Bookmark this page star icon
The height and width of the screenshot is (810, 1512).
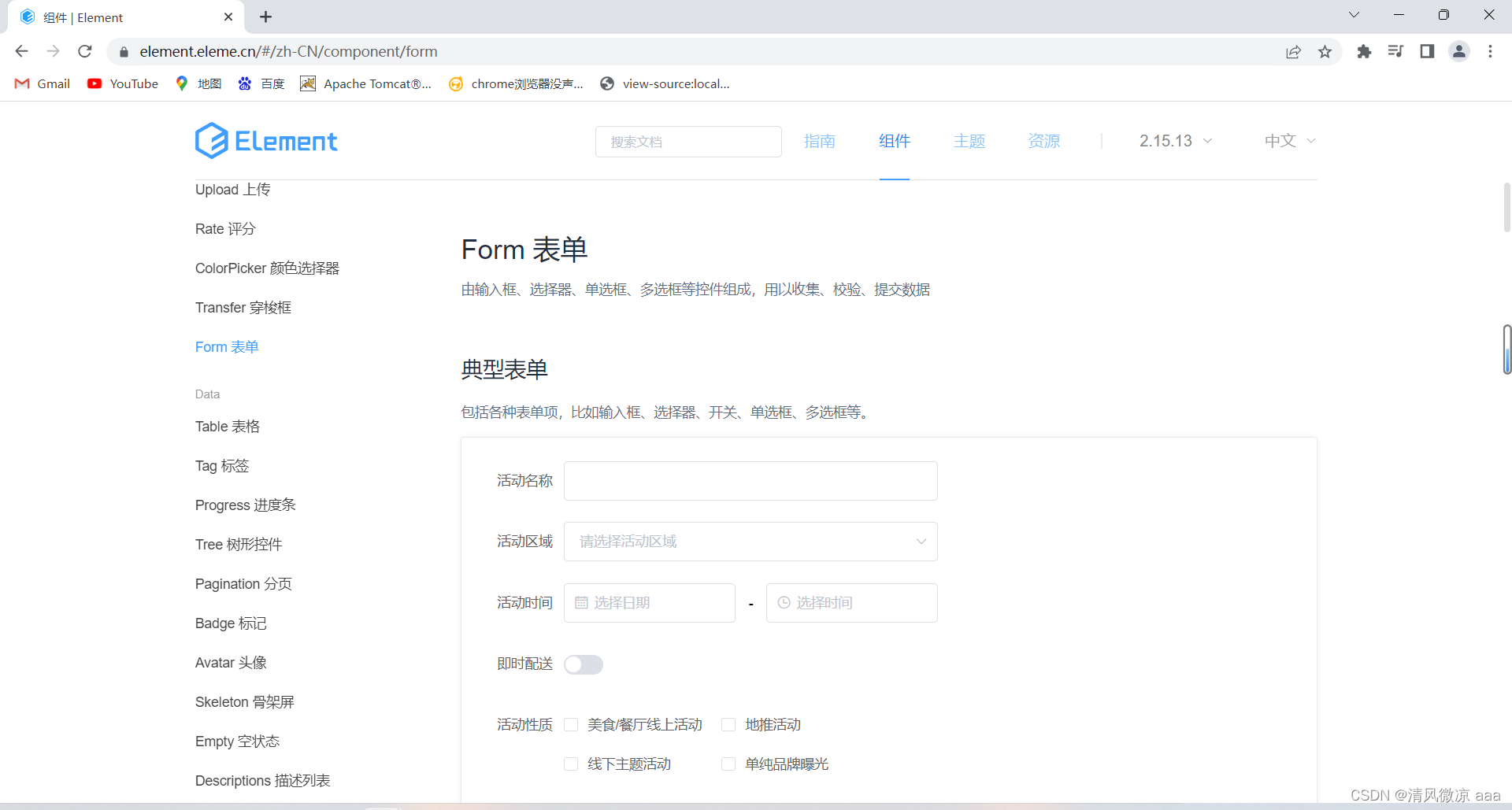coord(1325,52)
